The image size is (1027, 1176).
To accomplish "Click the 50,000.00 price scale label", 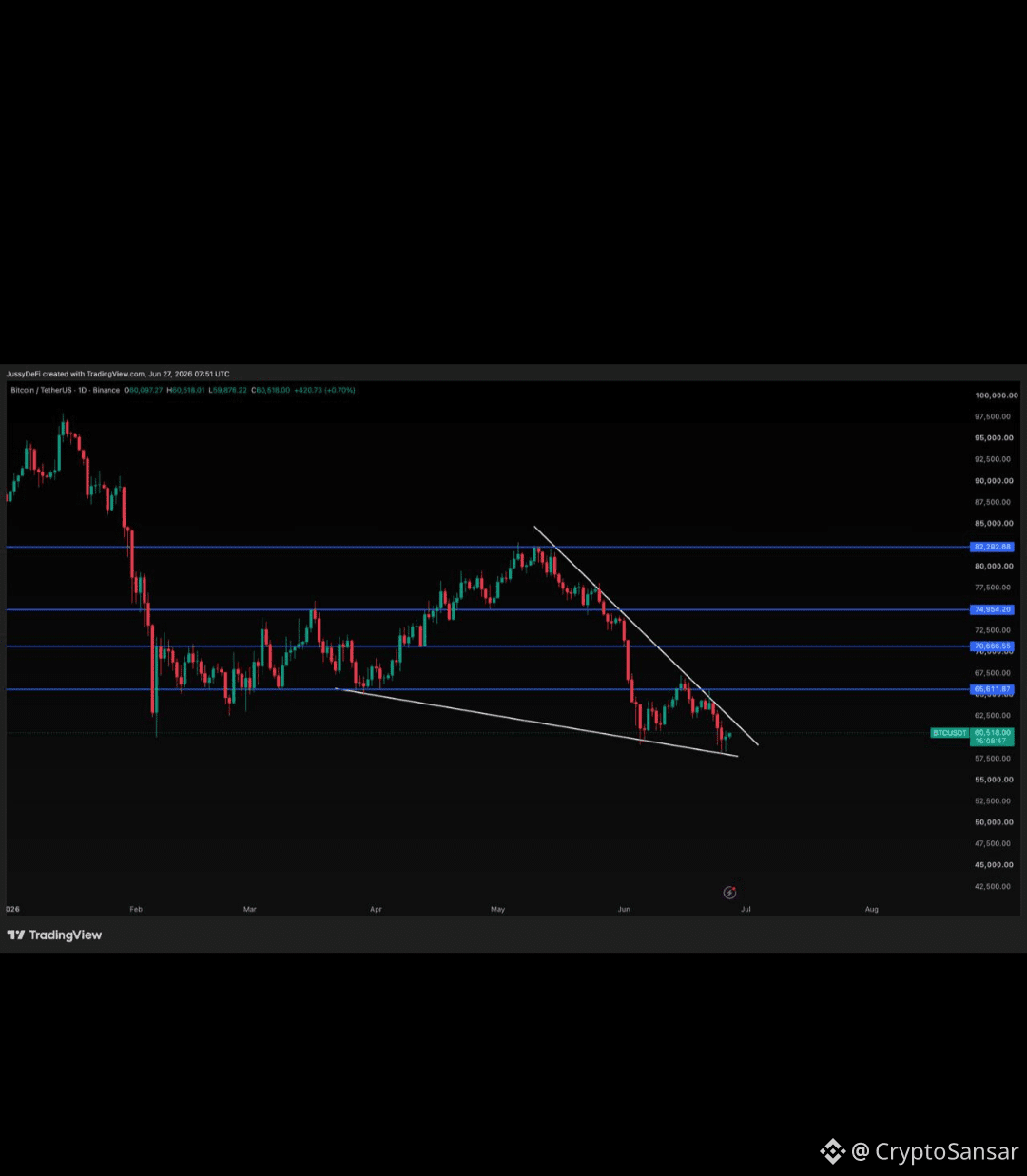I will [994, 822].
